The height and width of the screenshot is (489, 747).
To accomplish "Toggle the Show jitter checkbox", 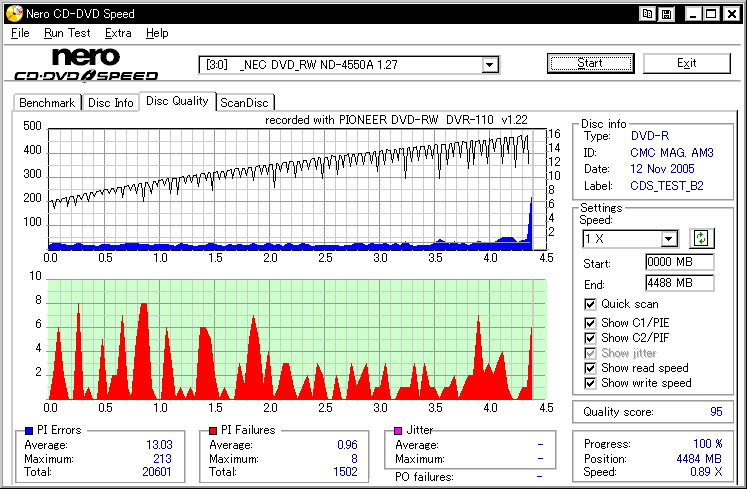I will click(x=590, y=353).
